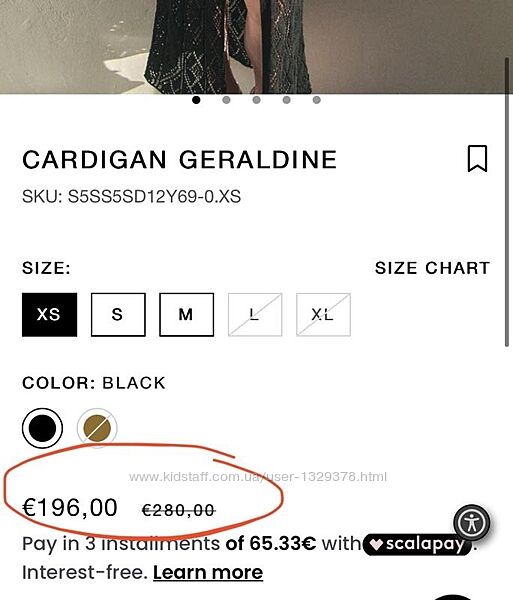
Task: Go to third image carousel dot
Action: click(256, 100)
